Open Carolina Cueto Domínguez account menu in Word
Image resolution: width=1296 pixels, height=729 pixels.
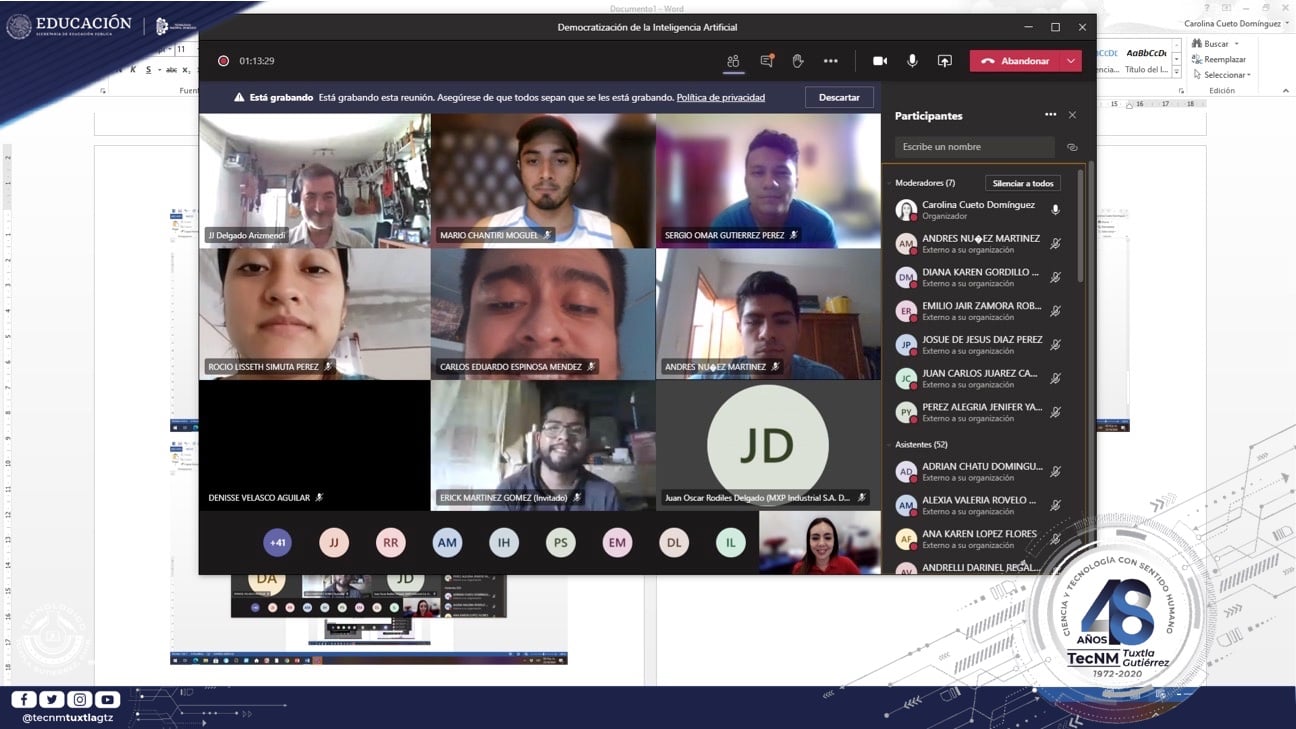pos(1236,23)
